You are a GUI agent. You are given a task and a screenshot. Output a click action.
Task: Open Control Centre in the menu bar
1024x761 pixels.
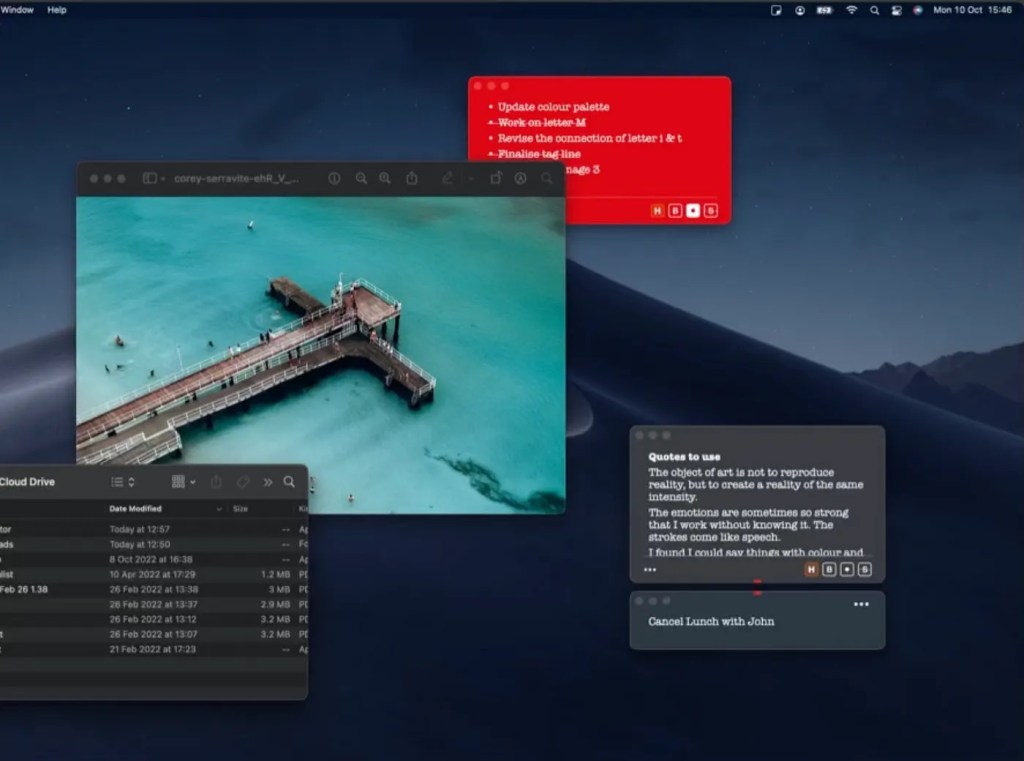pos(897,10)
